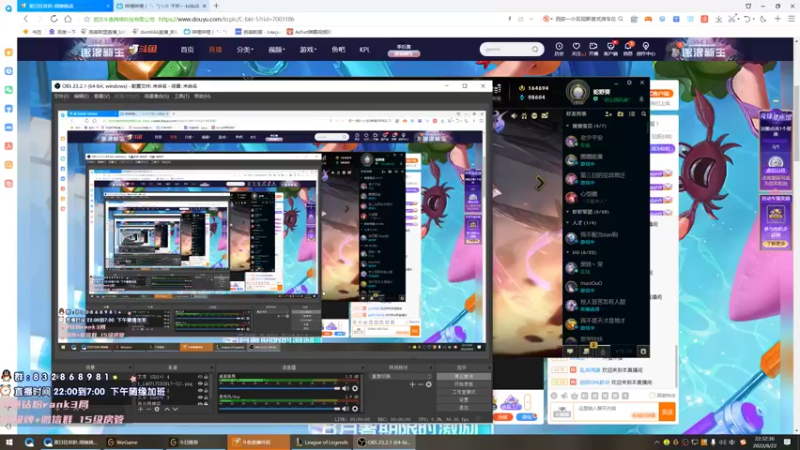This screenshot has height=450, width=800.
Task: Bookmark page with address bar star
Action: tap(87, 19)
